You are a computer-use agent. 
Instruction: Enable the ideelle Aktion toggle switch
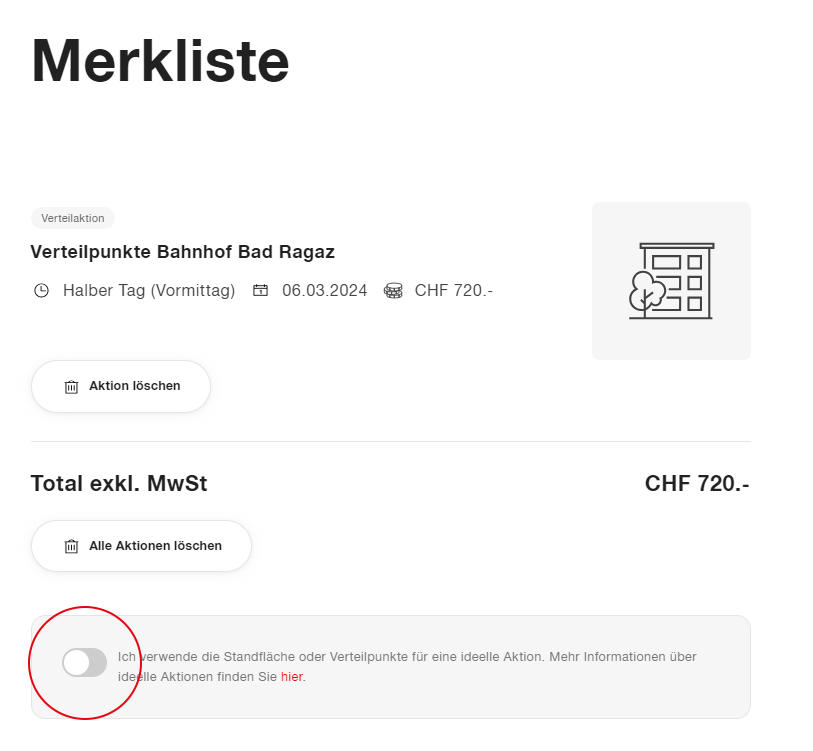coord(84,662)
